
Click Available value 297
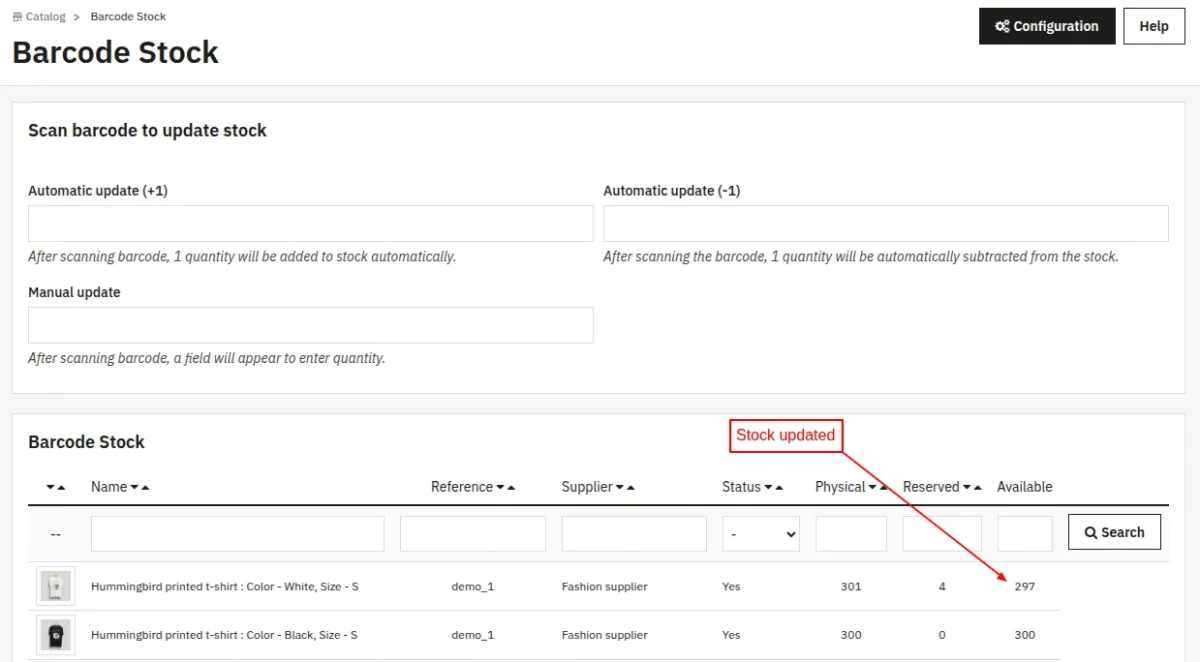click(x=1025, y=587)
